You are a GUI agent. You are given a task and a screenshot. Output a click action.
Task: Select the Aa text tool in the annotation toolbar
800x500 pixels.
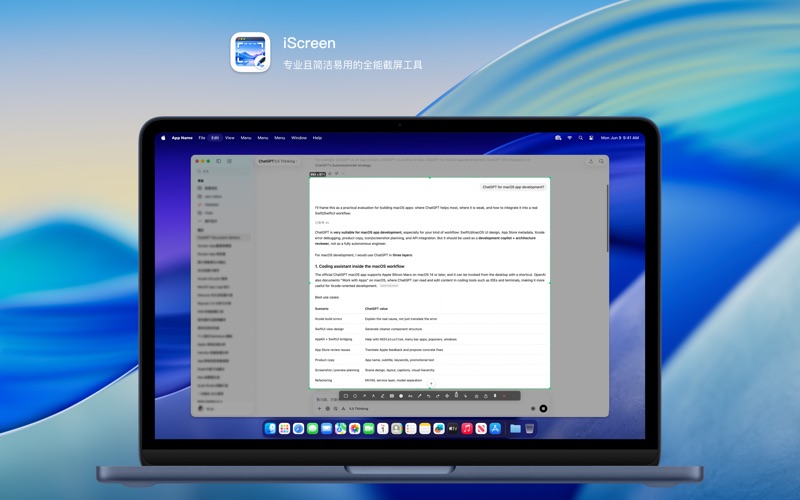pos(410,396)
